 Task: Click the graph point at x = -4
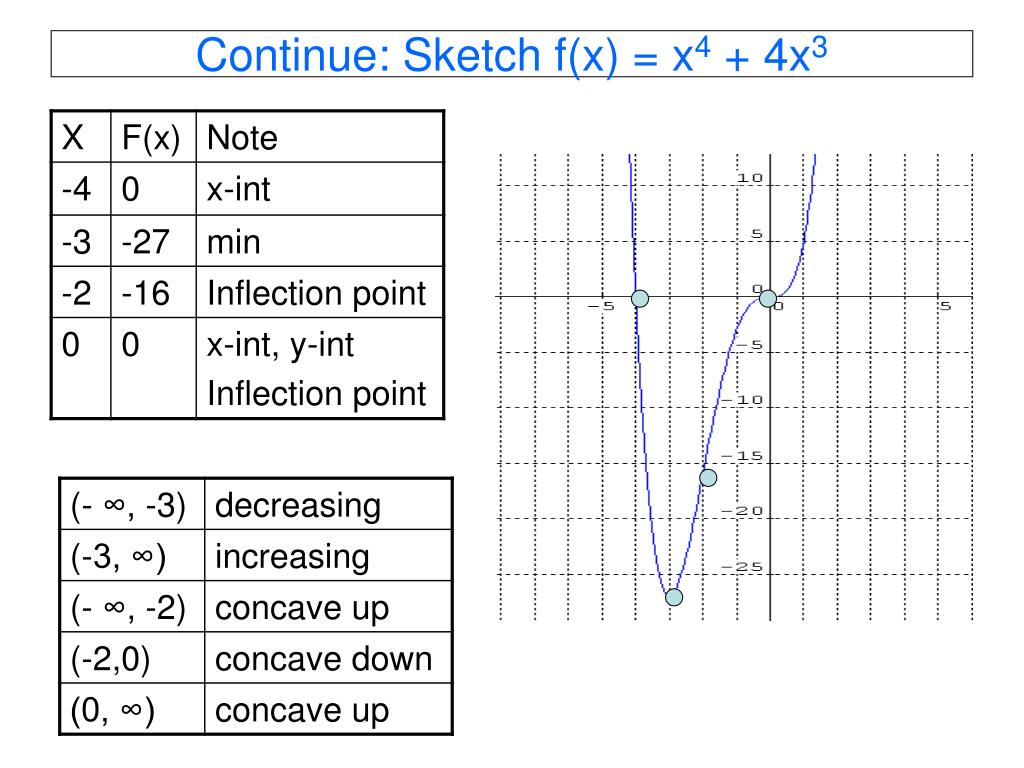640,299
